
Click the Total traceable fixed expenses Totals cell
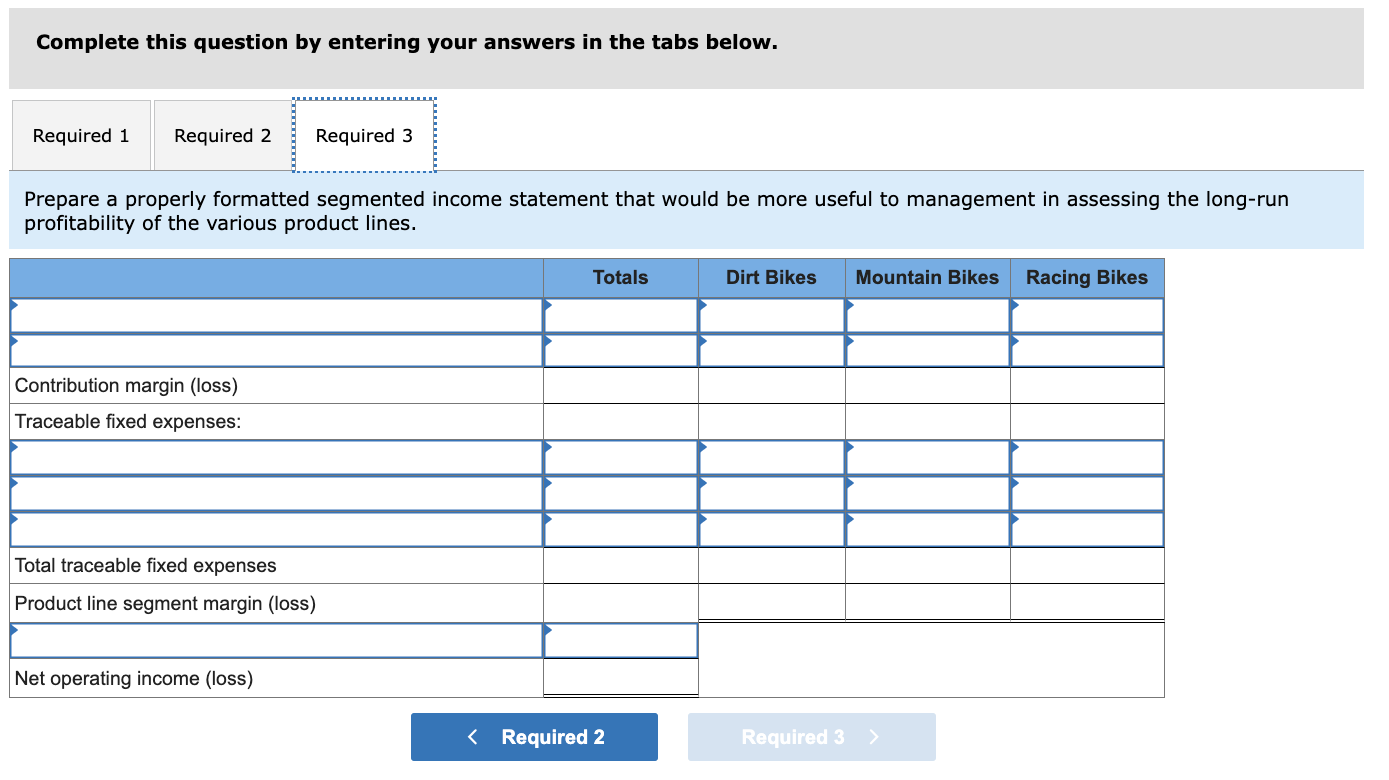pyautogui.click(x=620, y=565)
